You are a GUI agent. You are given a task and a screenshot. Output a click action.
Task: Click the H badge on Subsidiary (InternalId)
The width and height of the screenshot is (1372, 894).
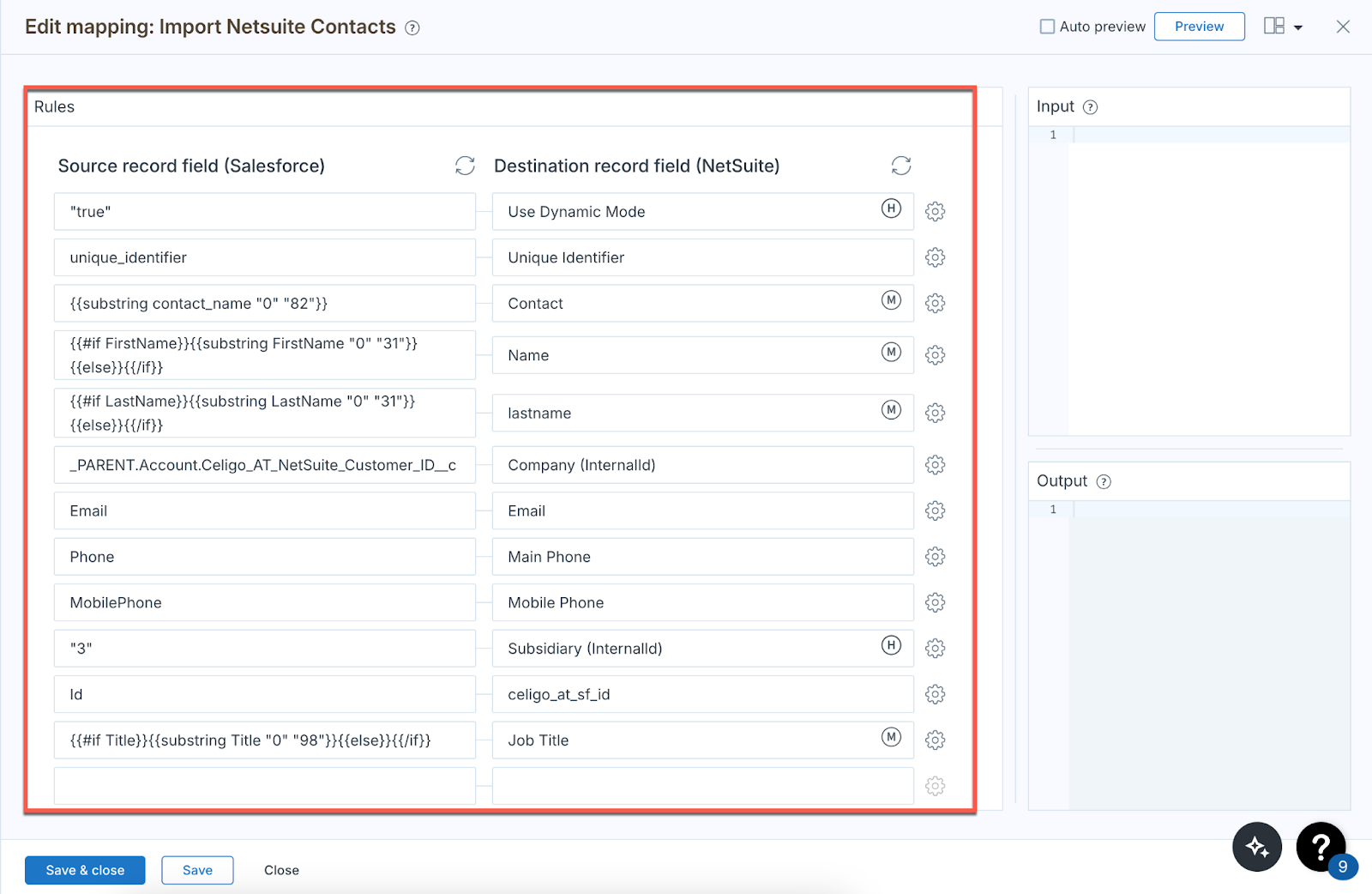(x=892, y=645)
